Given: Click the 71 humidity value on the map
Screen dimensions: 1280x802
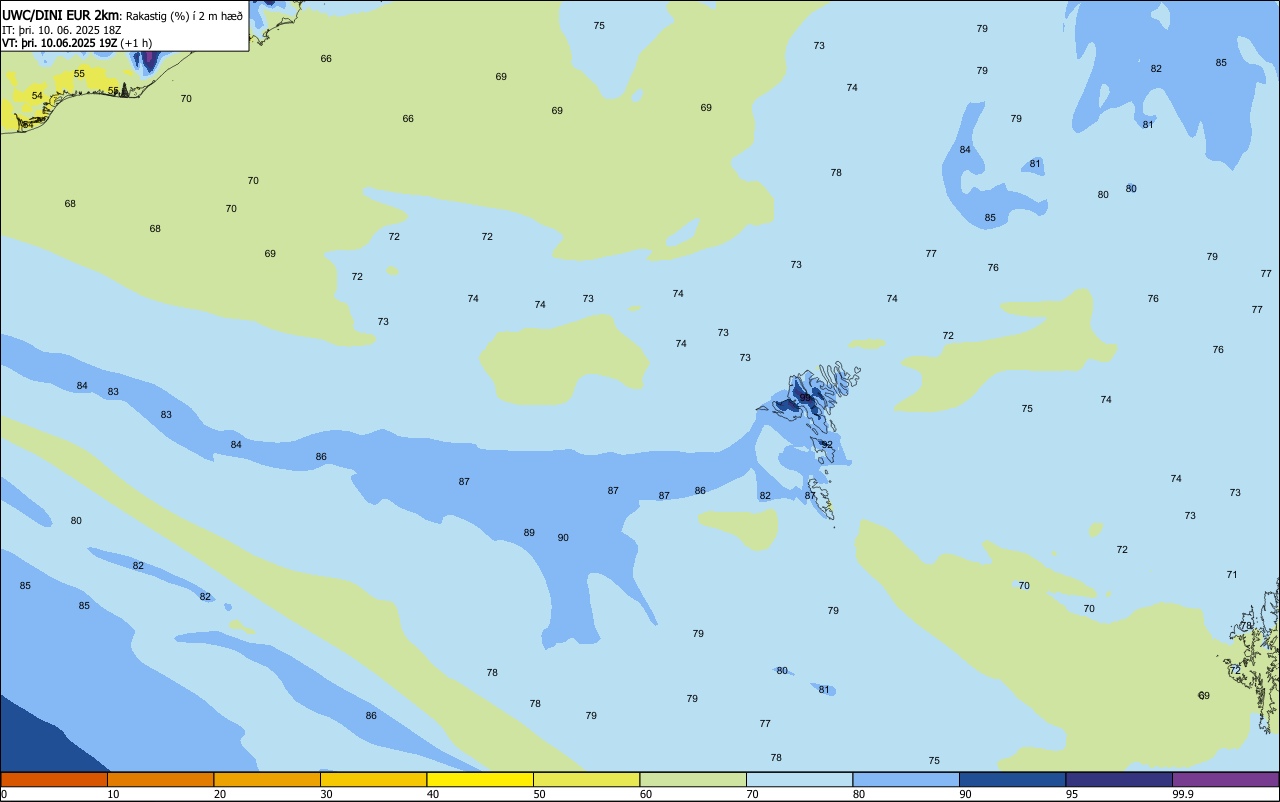Looking at the screenshot, I should (x=1232, y=575).
